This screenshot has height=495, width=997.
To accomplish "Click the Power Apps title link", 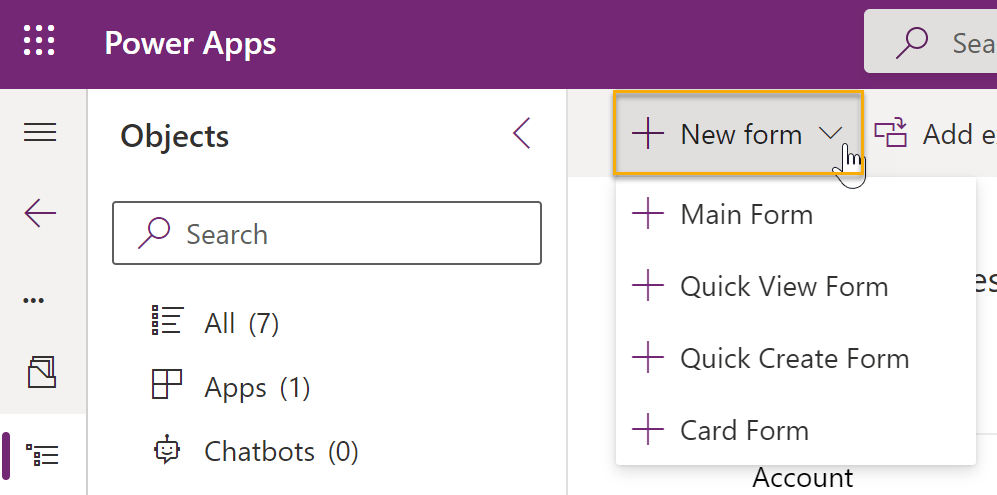I will [190, 43].
